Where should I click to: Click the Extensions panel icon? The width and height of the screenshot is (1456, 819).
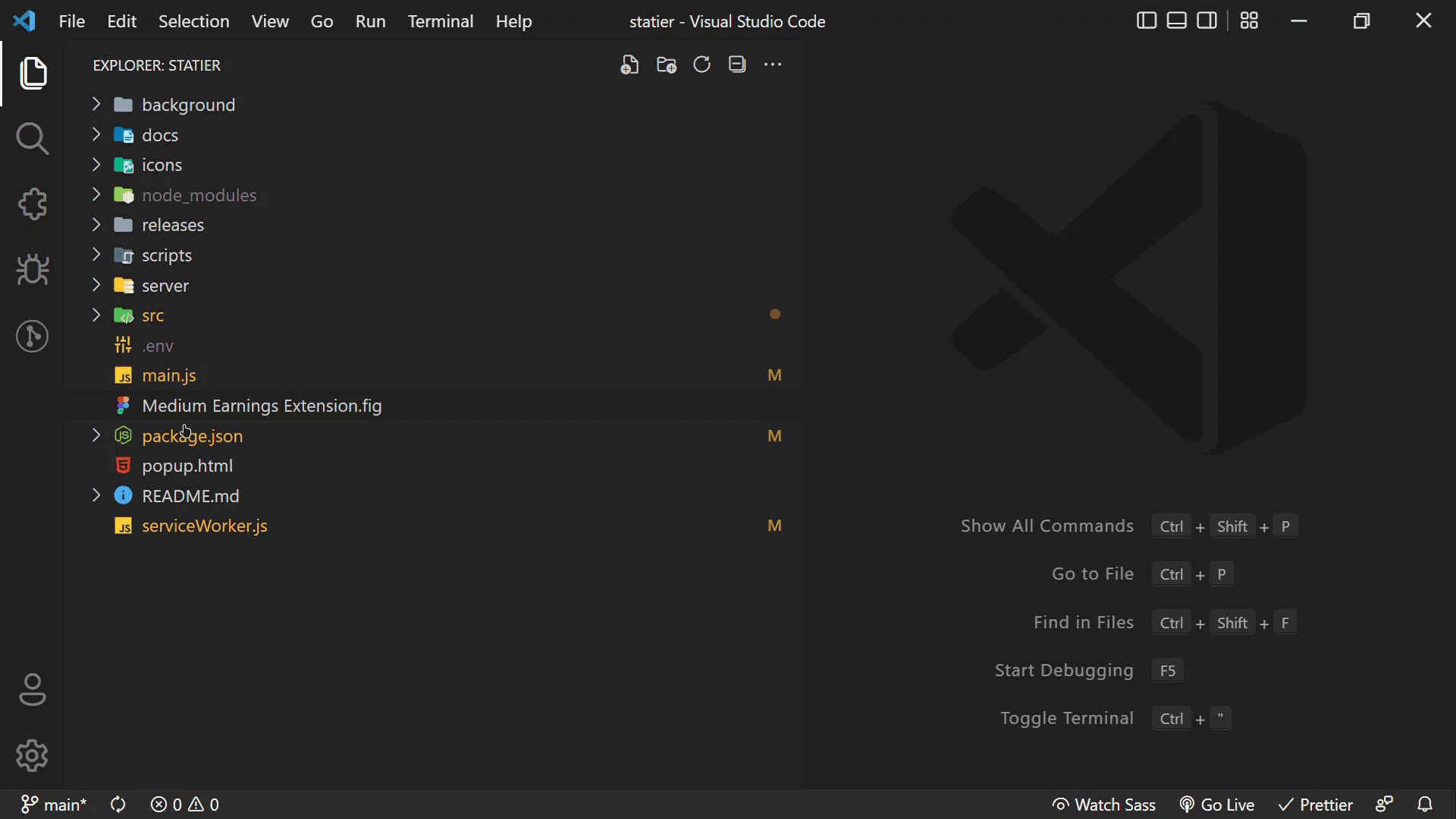33,204
